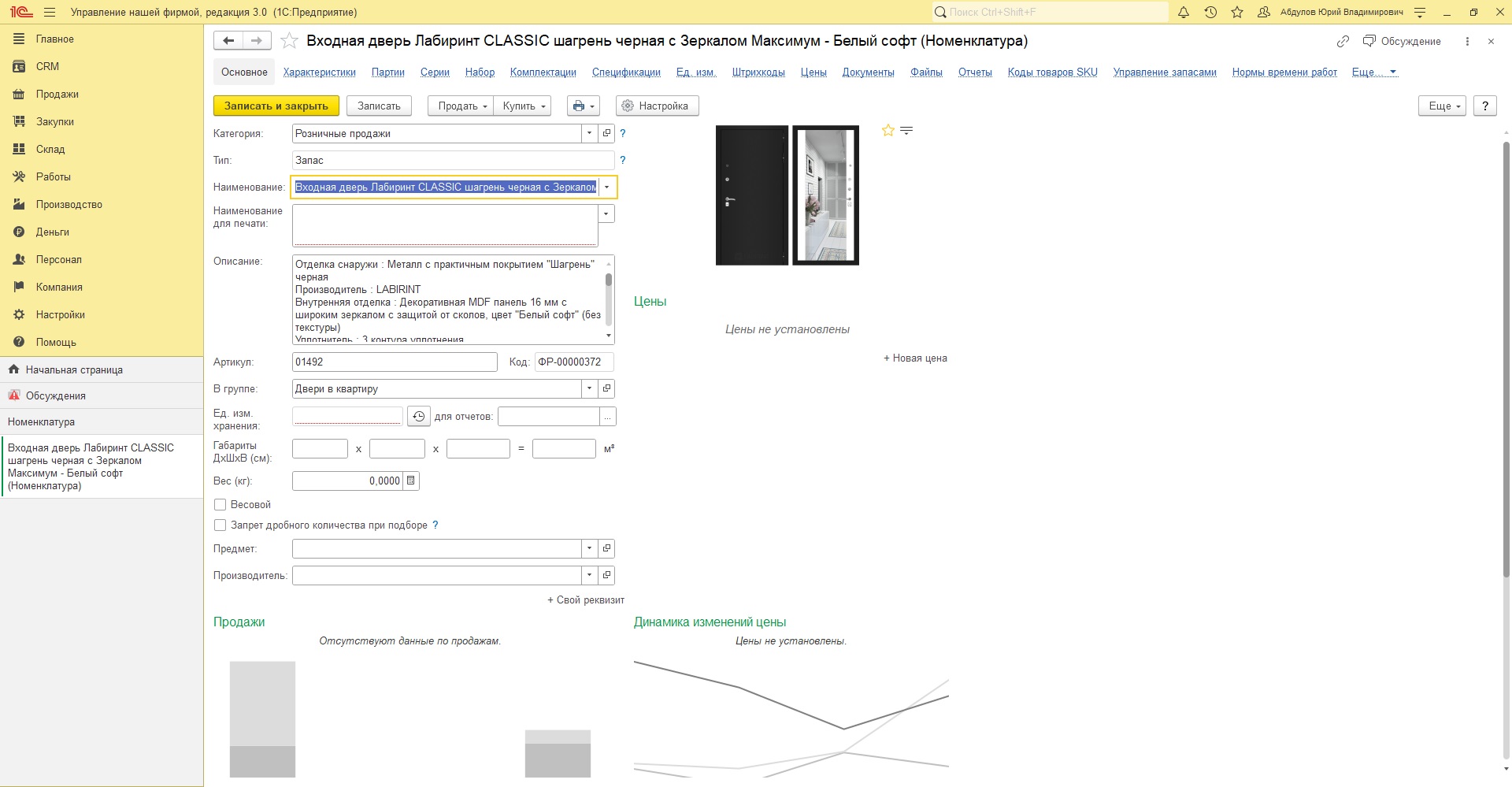1512x787 pixels.
Task: Click the Описание field scrollbar
Action: click(609, 299)
